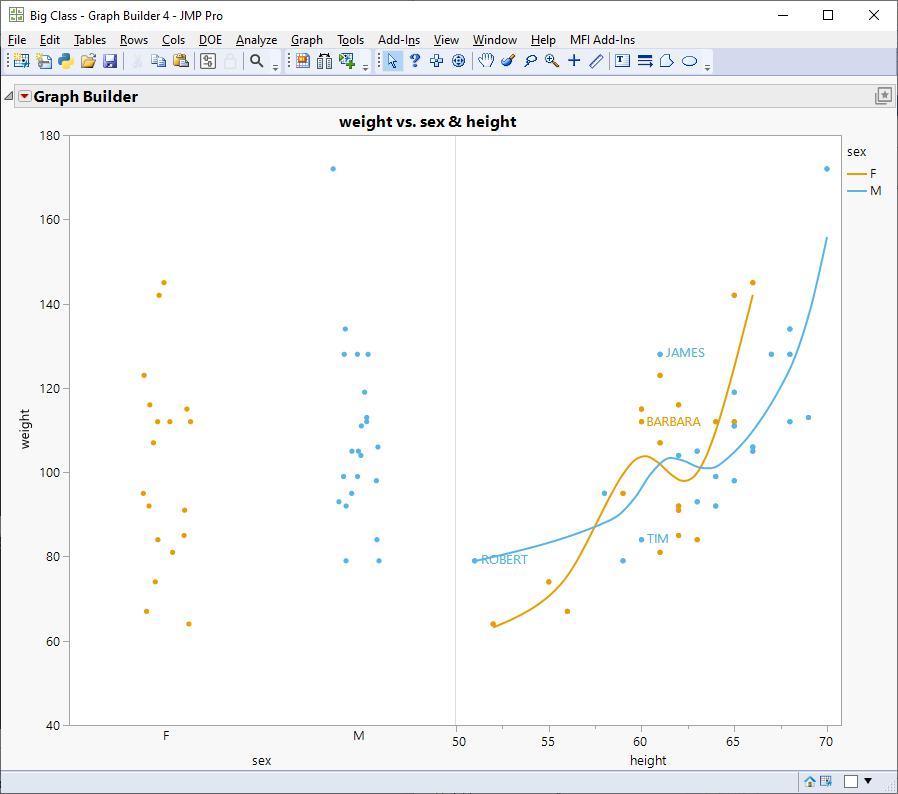Collapse the Graph Builder outline disclosure triangle
The height and width of the screenshot is (794, 898).
click(x=9, y=96)
